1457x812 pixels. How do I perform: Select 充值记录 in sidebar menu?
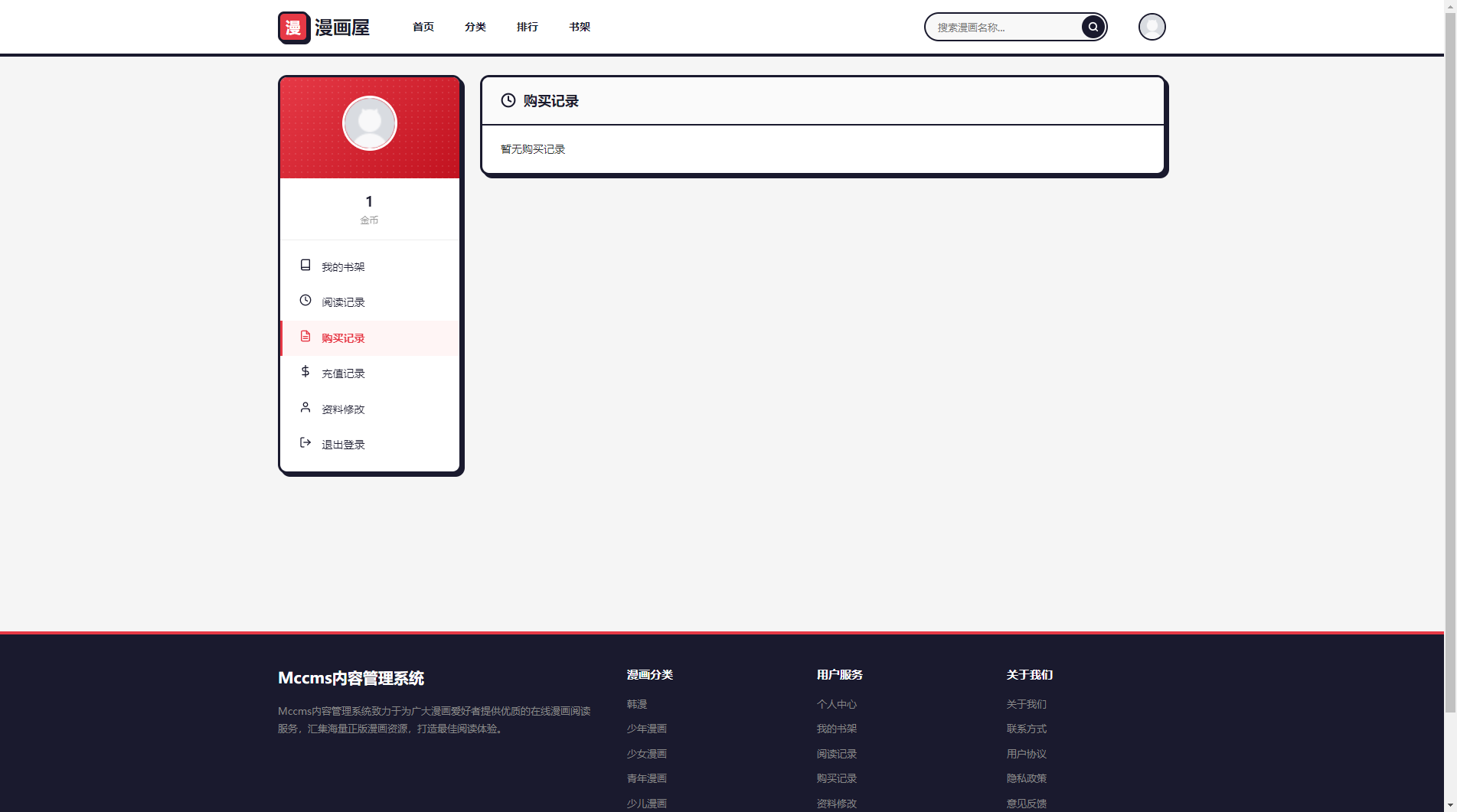(x=370, y=373)
